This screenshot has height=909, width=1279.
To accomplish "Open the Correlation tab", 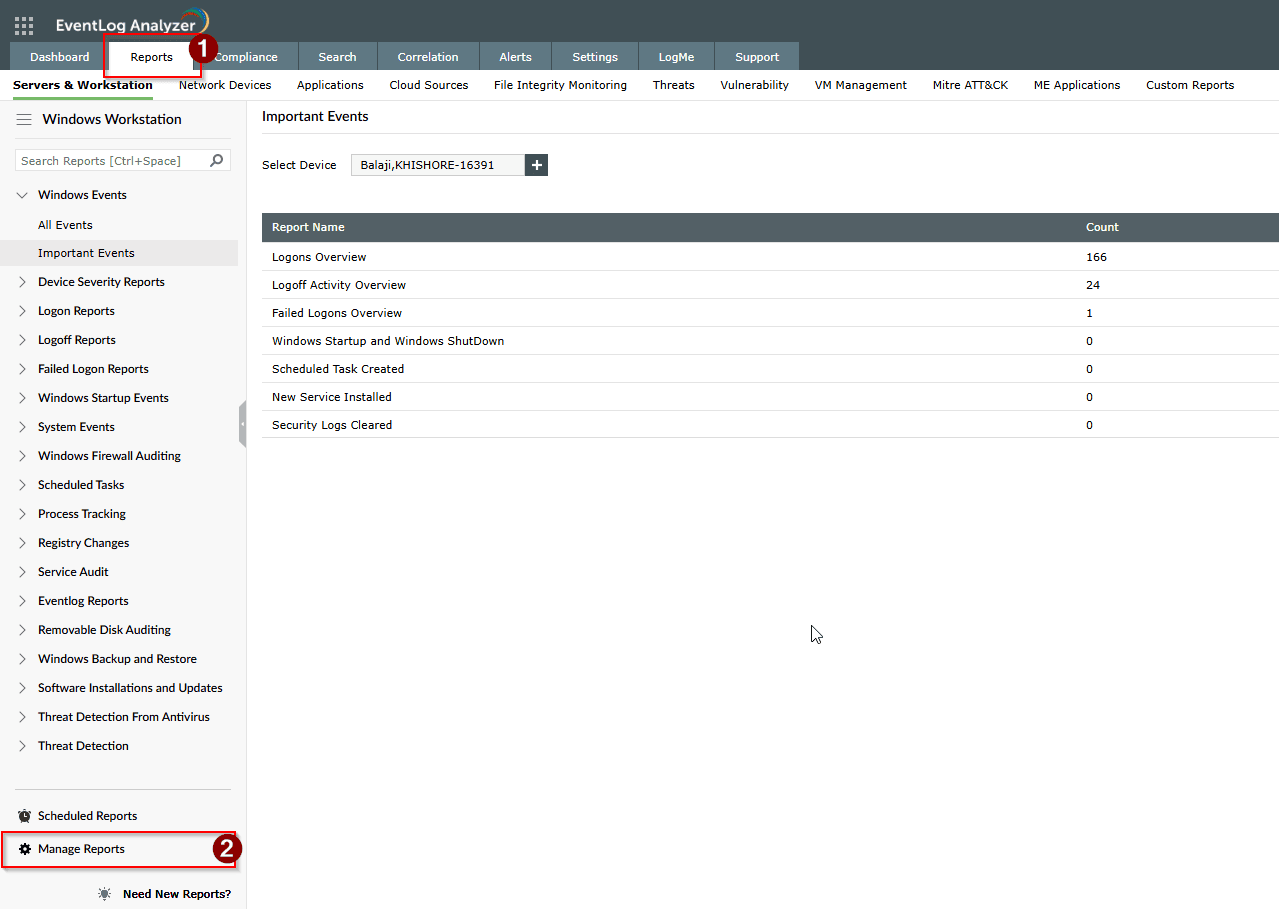I will click(428, 57).
